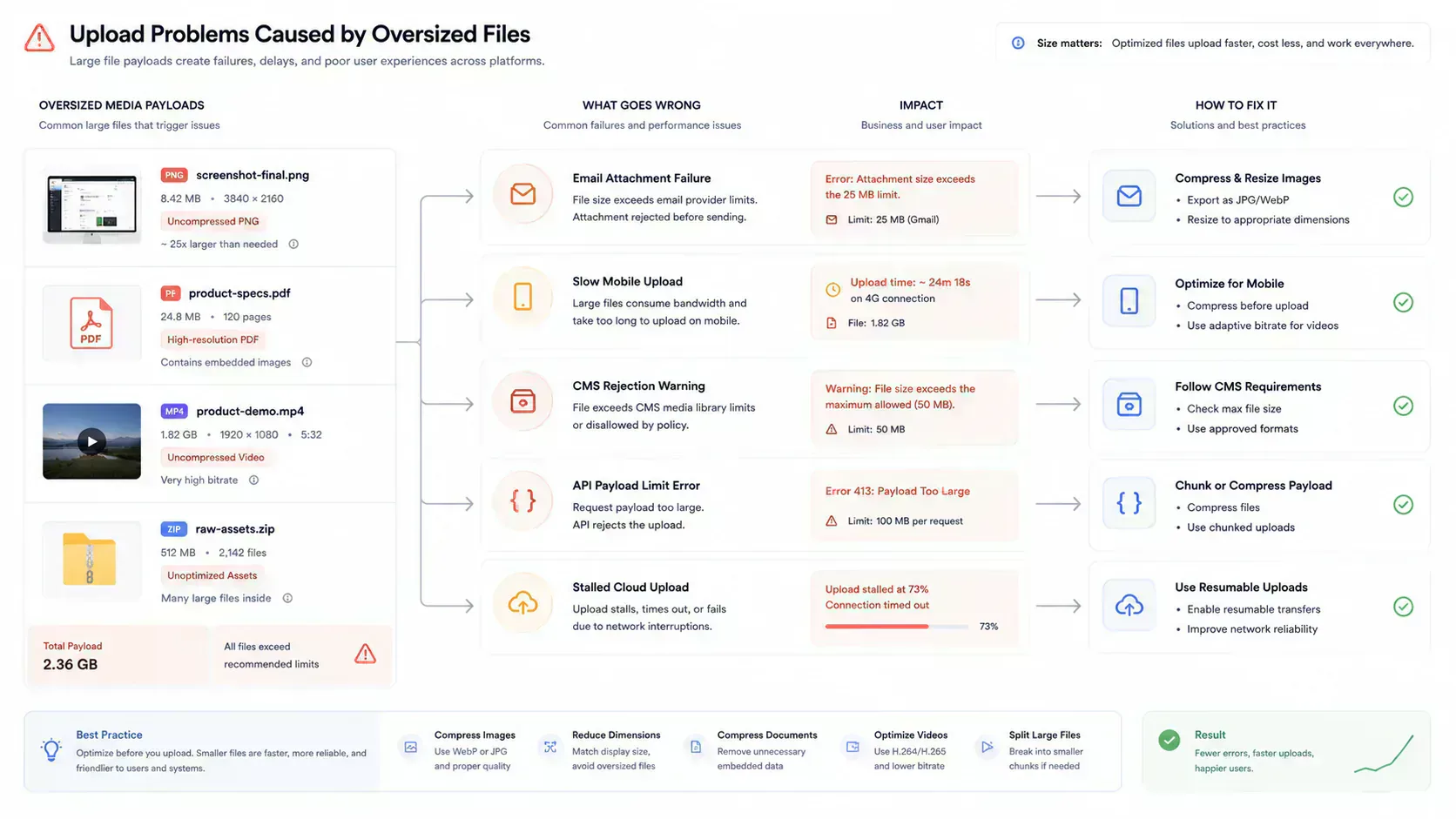1456x819 pixels.
Task: Click the purple MP4 file type badge
Action: pyautogui.click(x=174, y=412)
